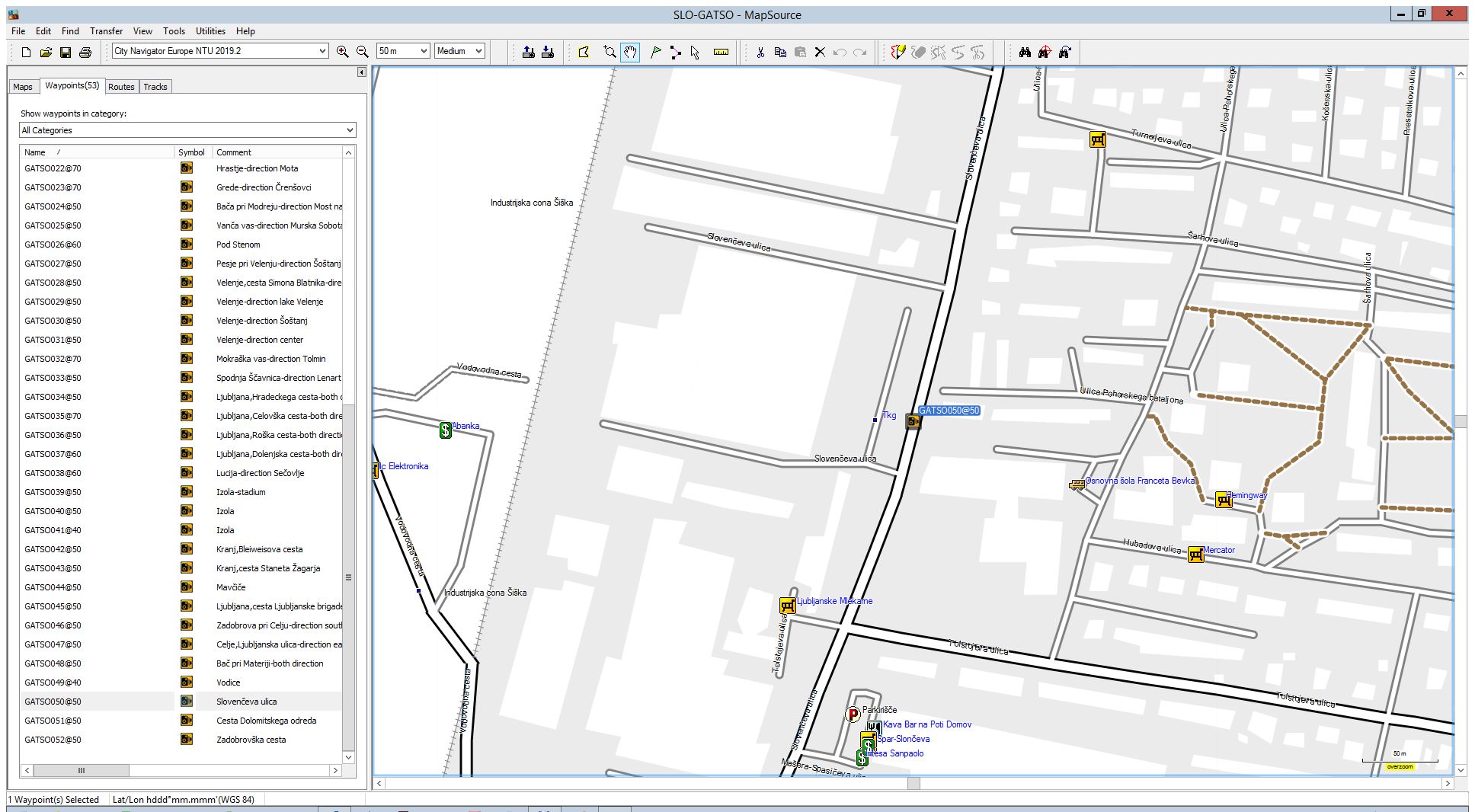This screenshot has height=812, width=1475.
Task: Click Ljubljanske Mlekarne map label
Action: tap(835, 601)
